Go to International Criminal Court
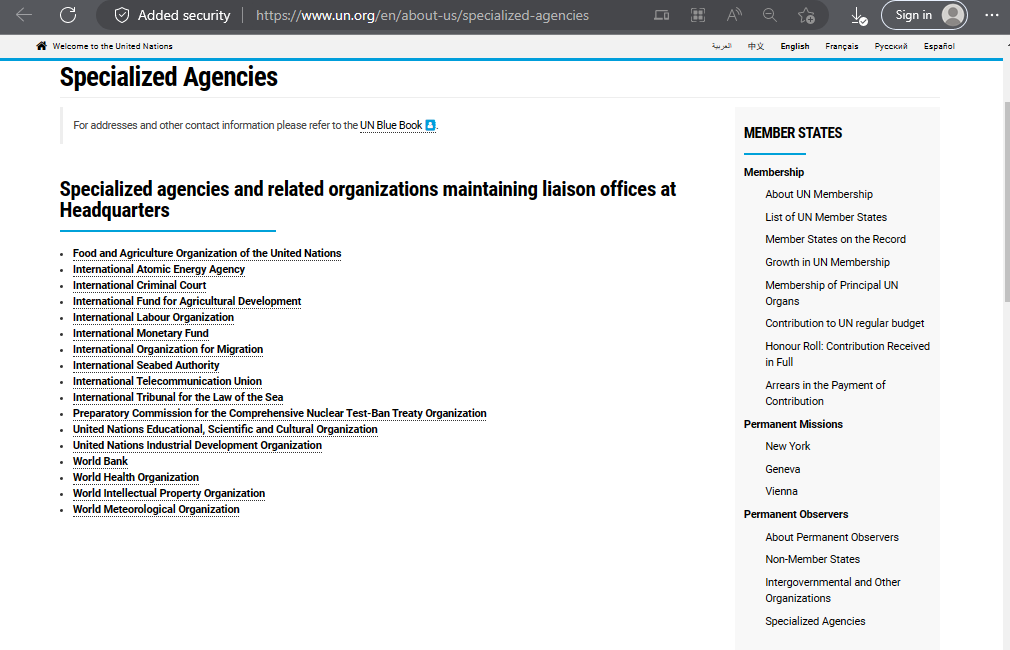This screenshot has height=650, width=1010. point(139,285)
